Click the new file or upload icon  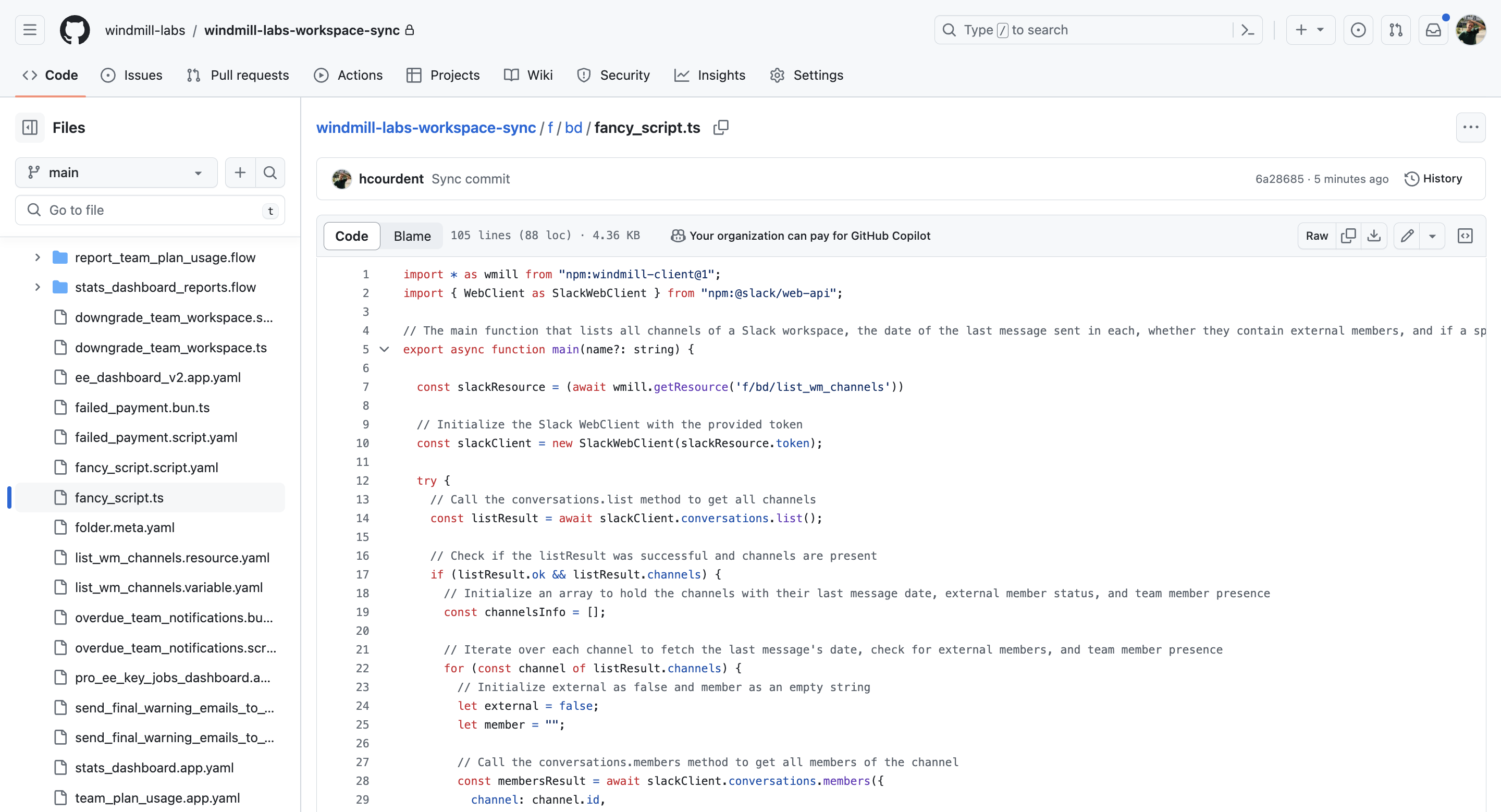[x=240, y=172]
